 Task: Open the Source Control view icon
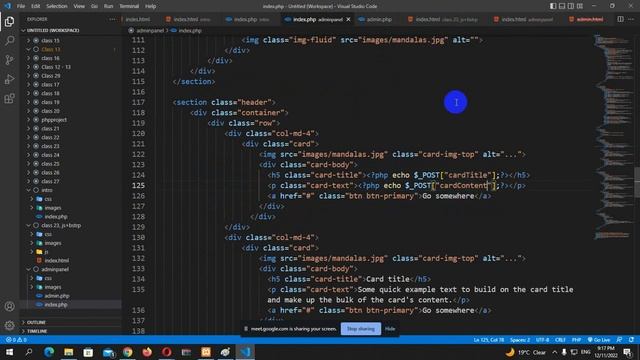pyautogui.click(x=9, y=60)
